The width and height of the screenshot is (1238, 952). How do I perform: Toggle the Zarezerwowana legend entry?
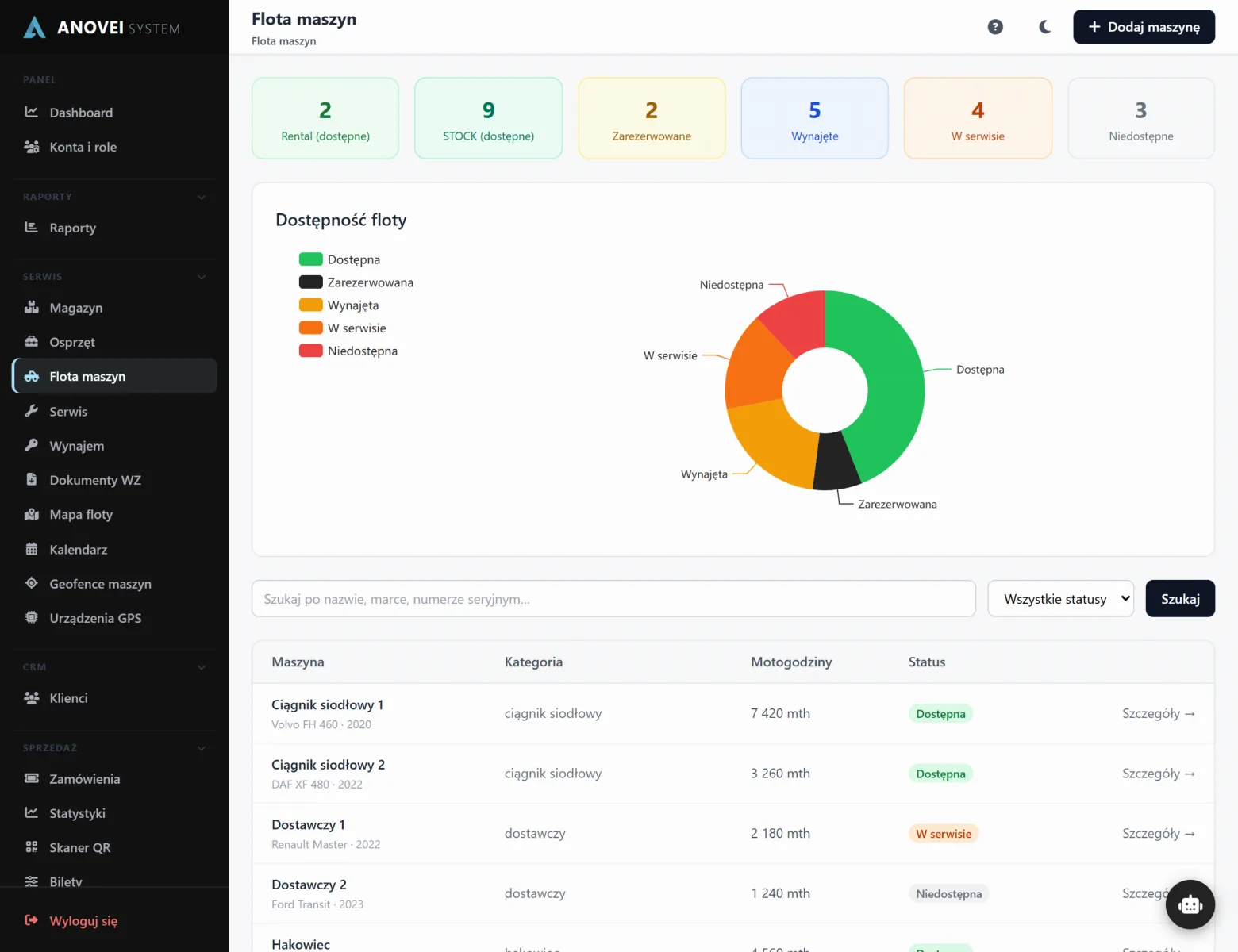pos(356,282)
